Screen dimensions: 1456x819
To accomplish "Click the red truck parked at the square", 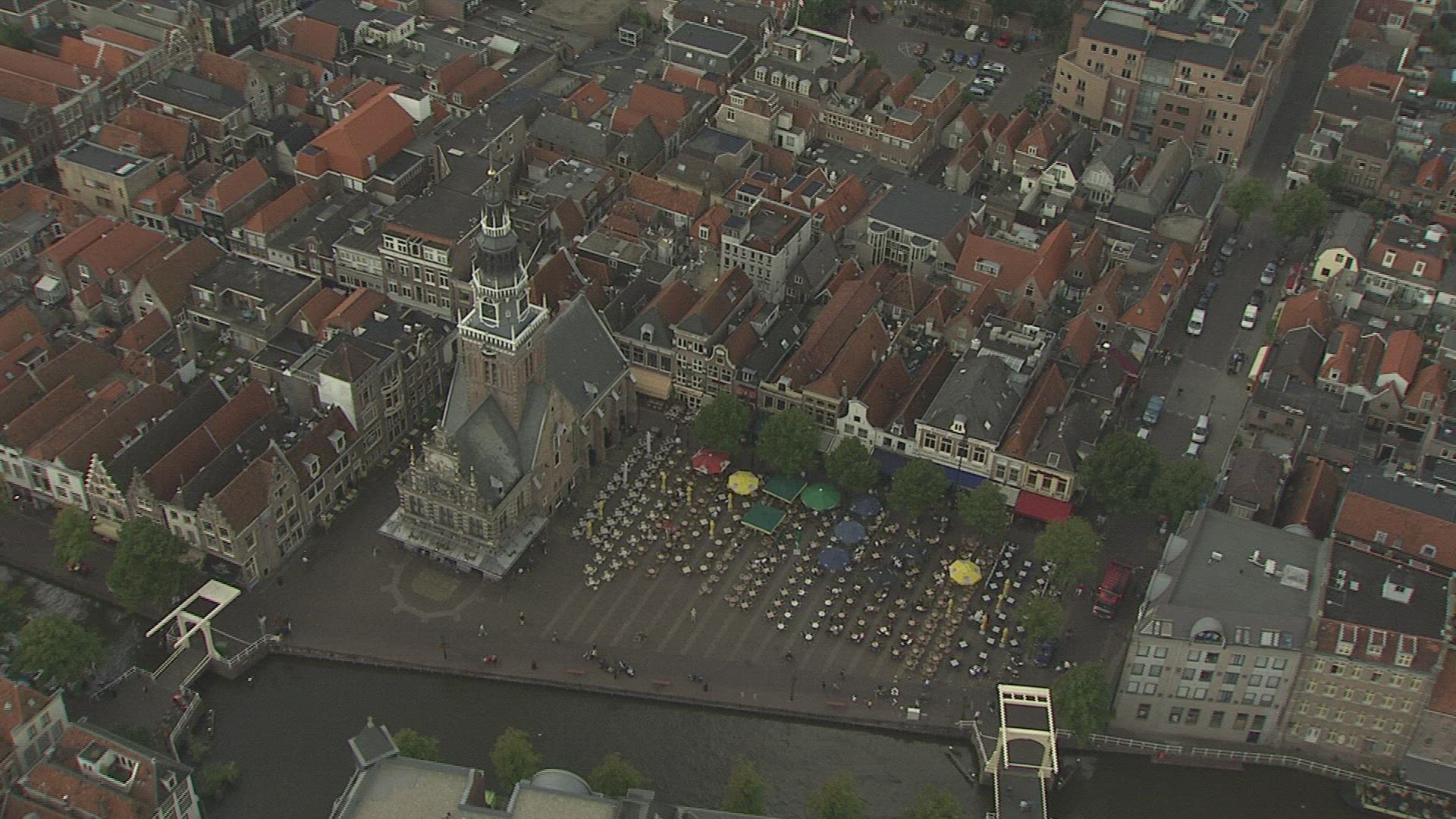I will tap(1111, 588).
